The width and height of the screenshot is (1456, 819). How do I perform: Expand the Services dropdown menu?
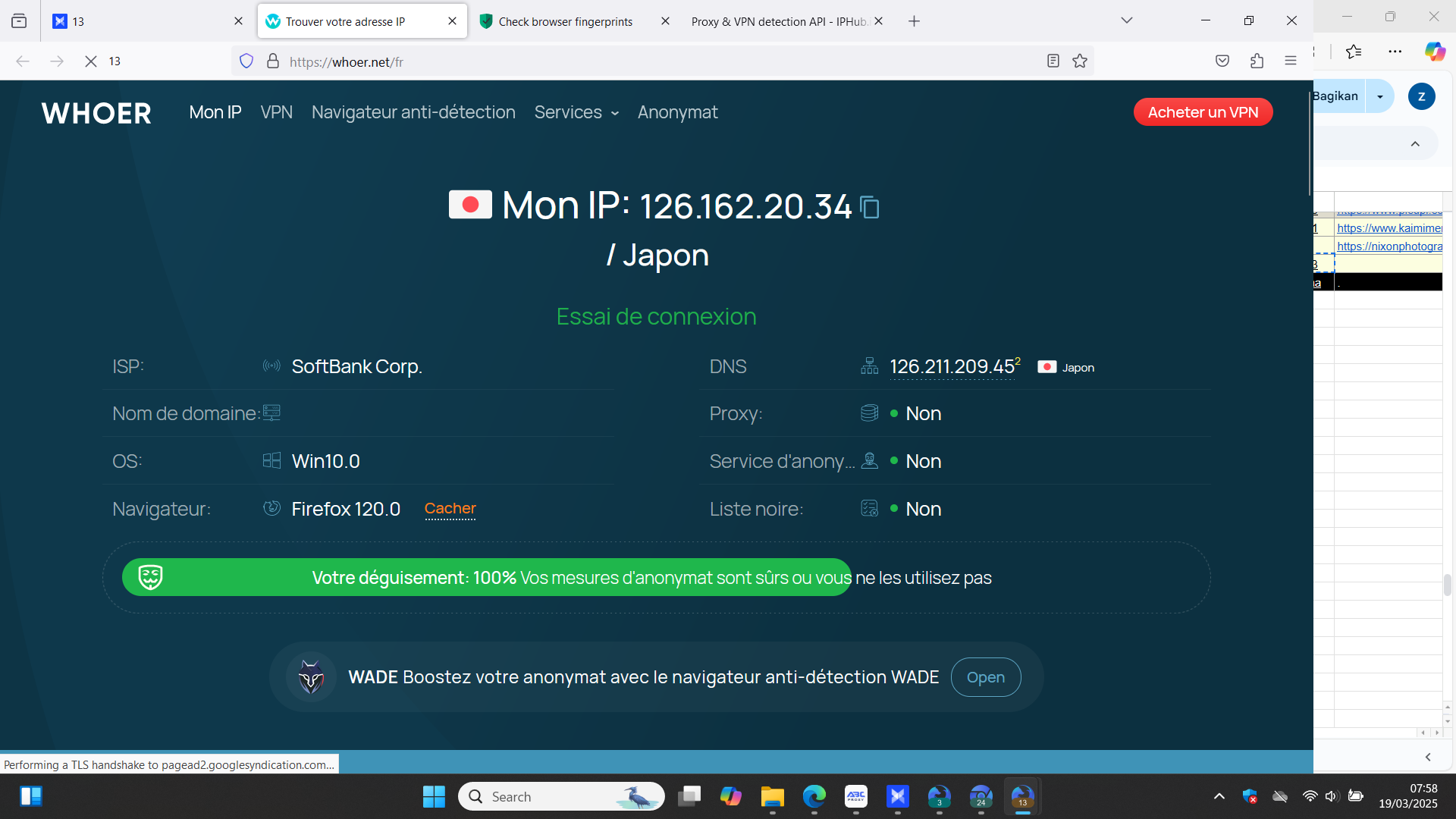click(576, 112)
